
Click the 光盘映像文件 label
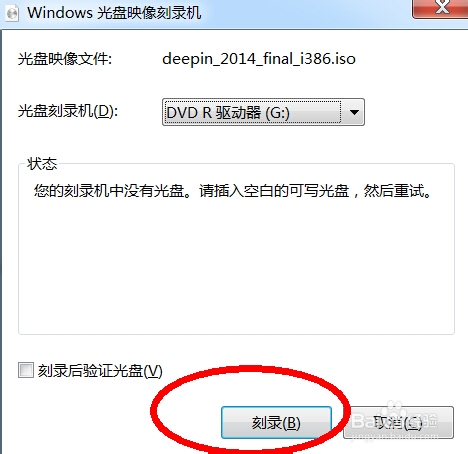[65, 59]
